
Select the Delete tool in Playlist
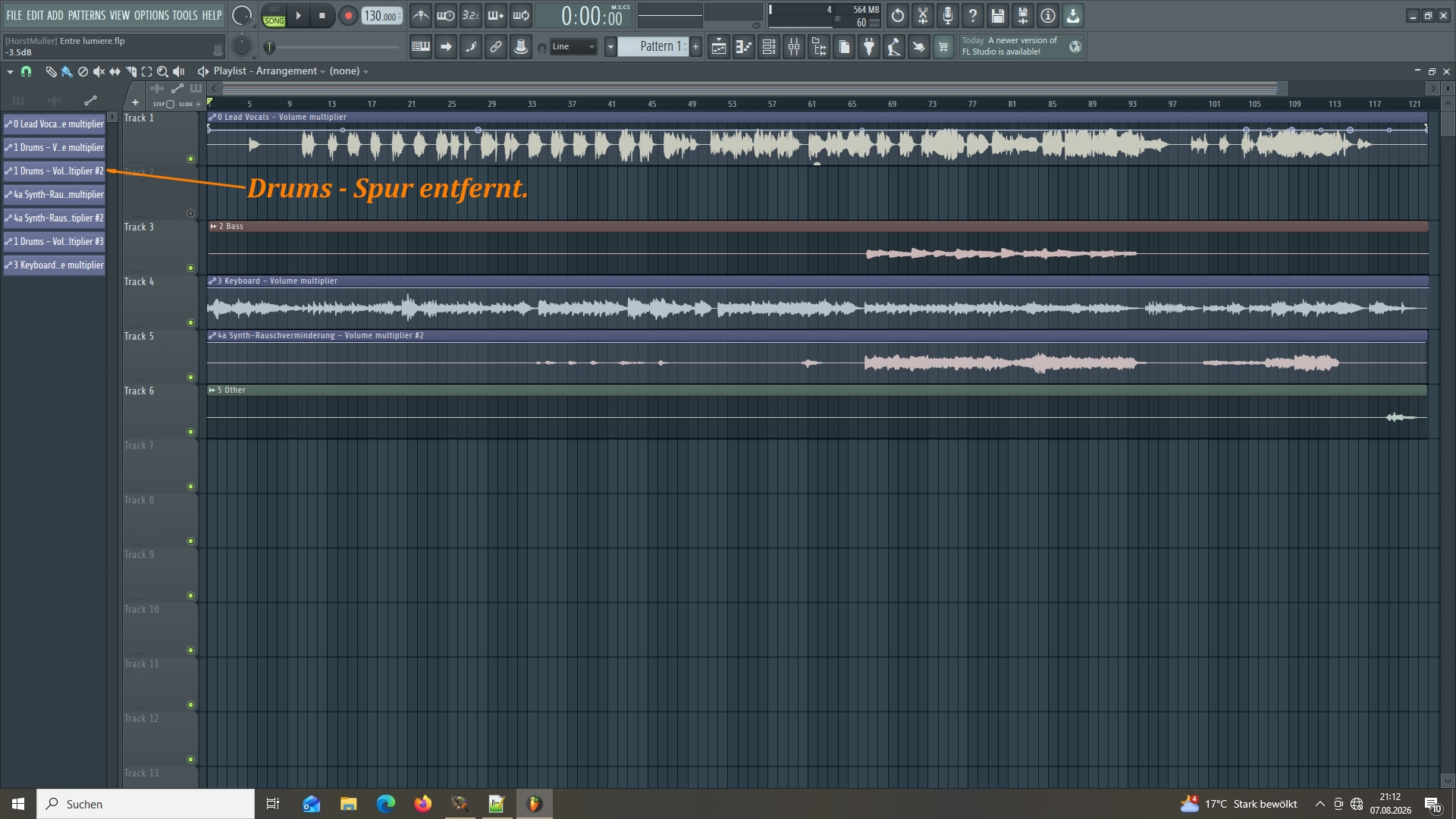(83, 71)
